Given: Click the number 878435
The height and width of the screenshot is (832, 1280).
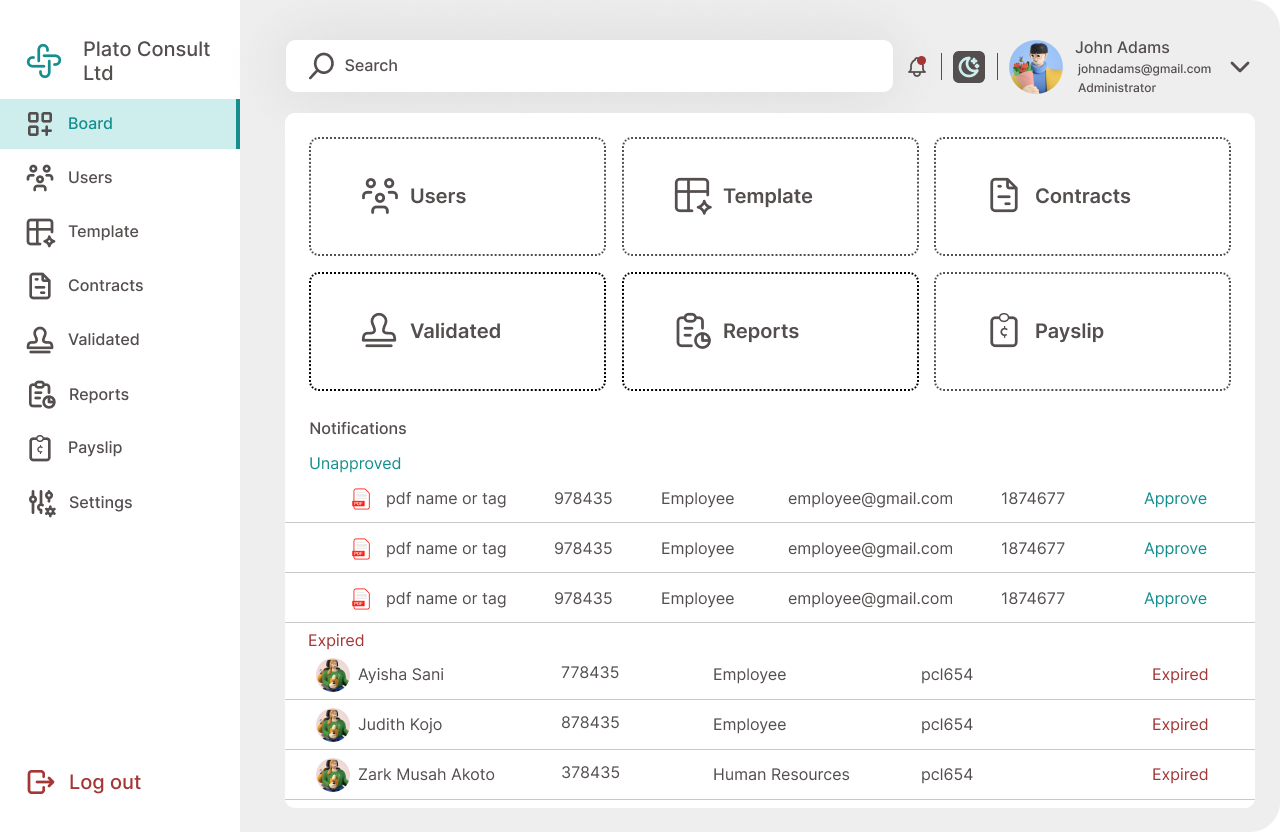Looking at the screenshot, I should pyautogui.click(x=590, y=723).
